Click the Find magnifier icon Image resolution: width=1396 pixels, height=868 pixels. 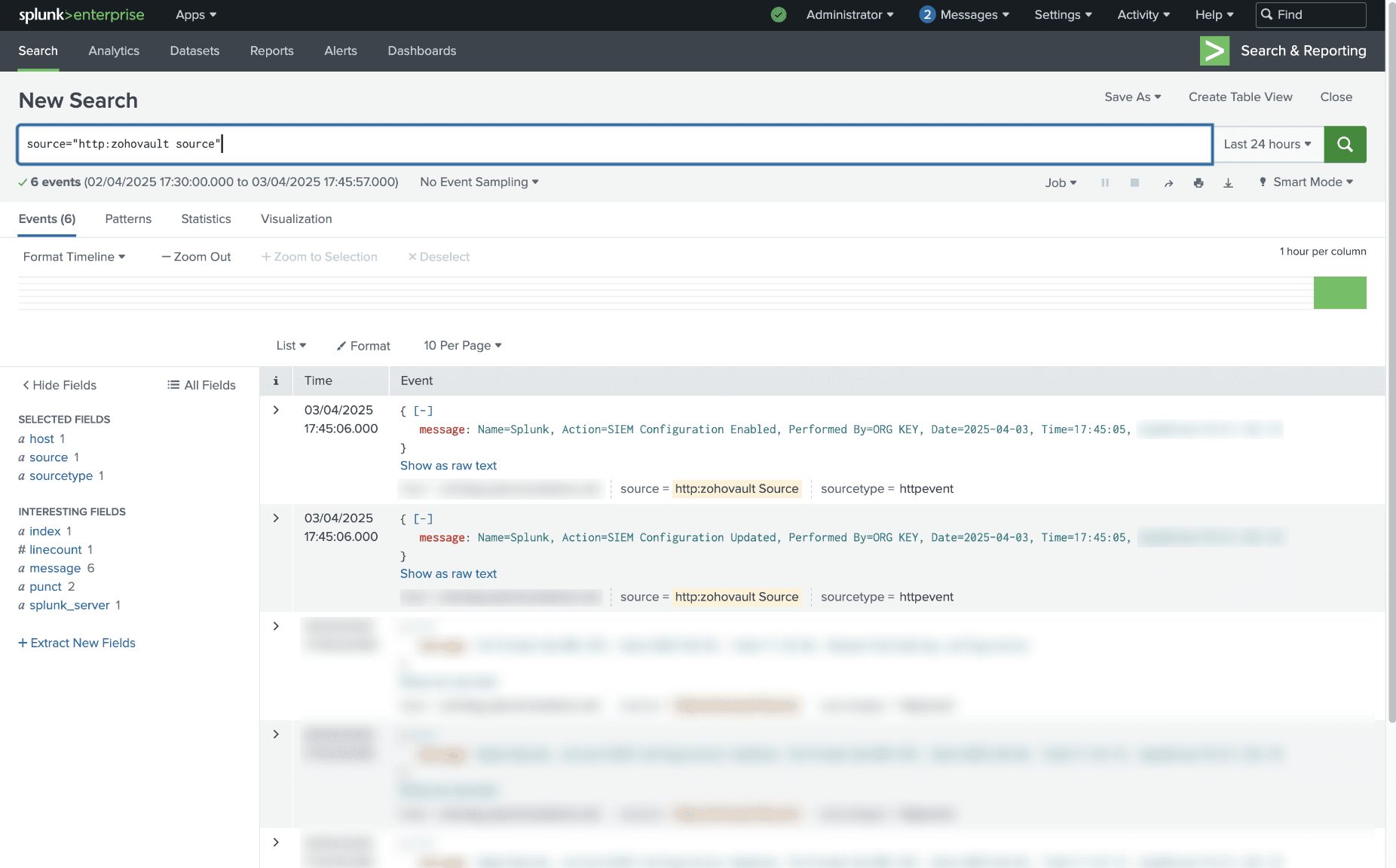1267,14
